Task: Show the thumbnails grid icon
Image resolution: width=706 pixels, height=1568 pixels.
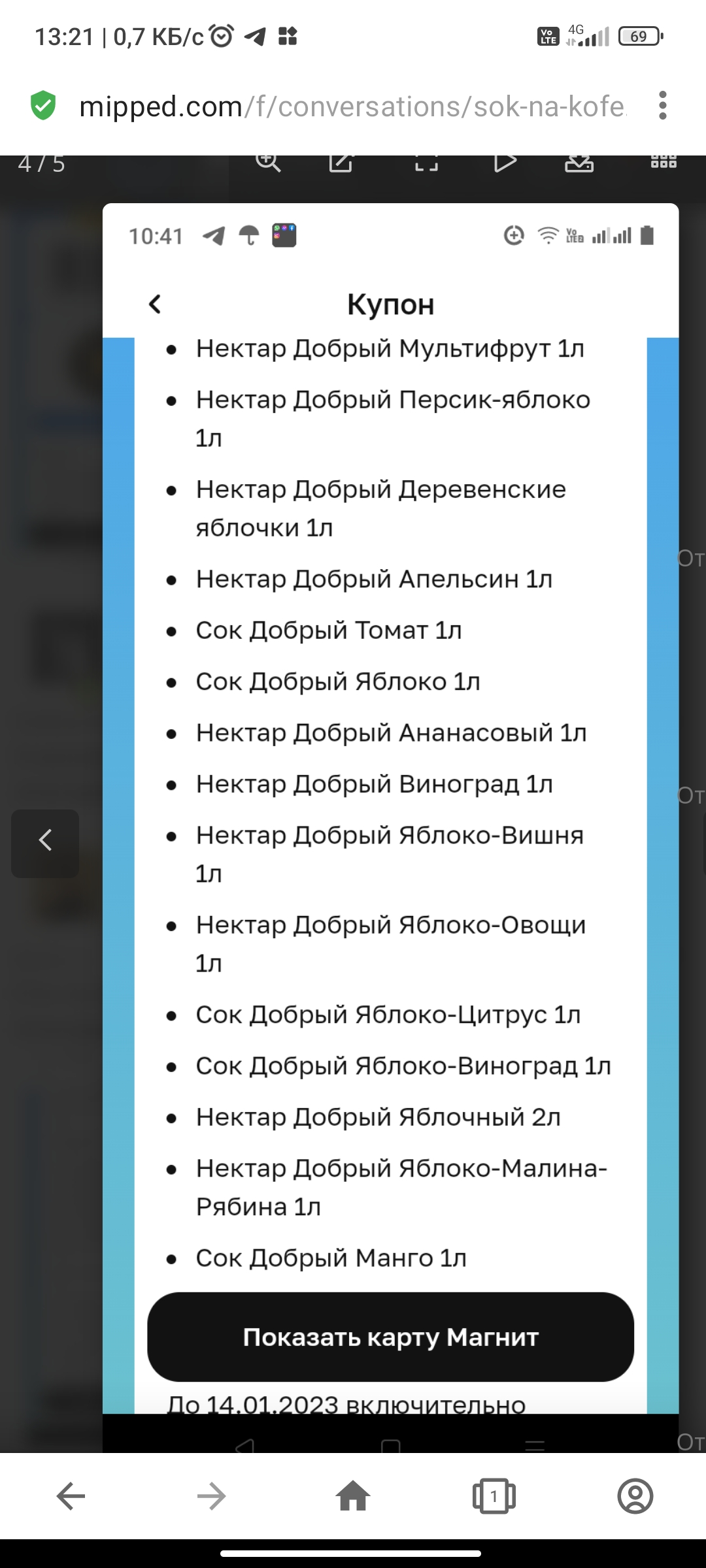Action: point(664,161)
